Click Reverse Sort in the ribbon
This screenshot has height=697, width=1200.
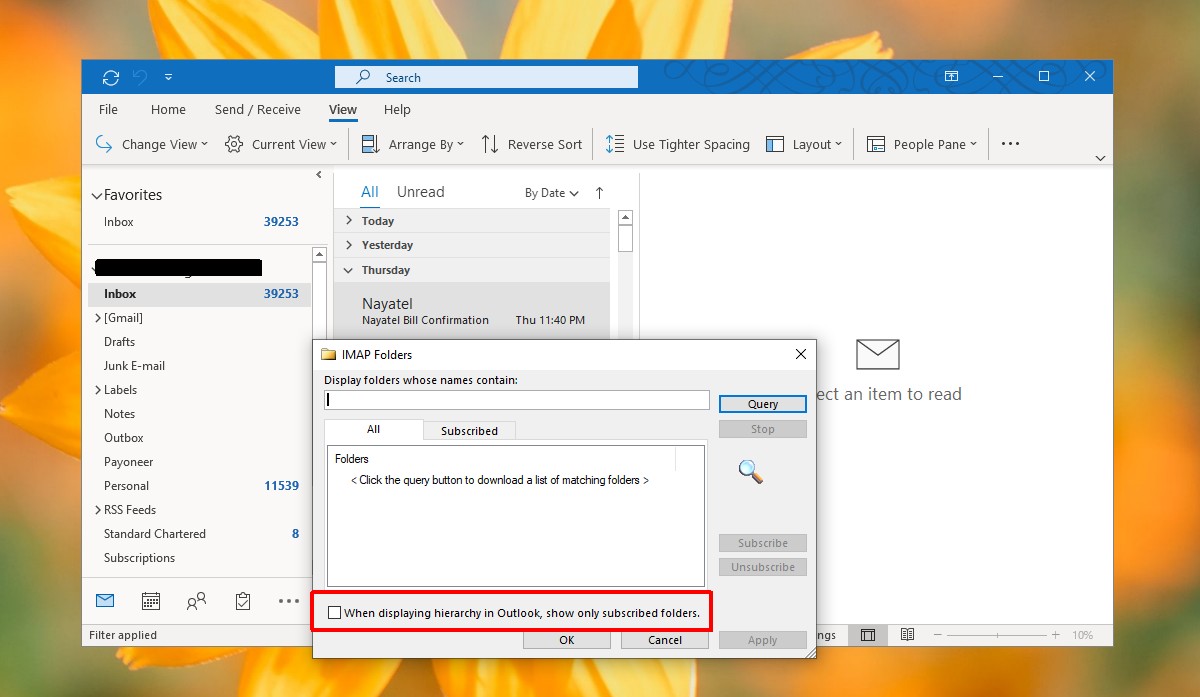click(x=531, y=144)
